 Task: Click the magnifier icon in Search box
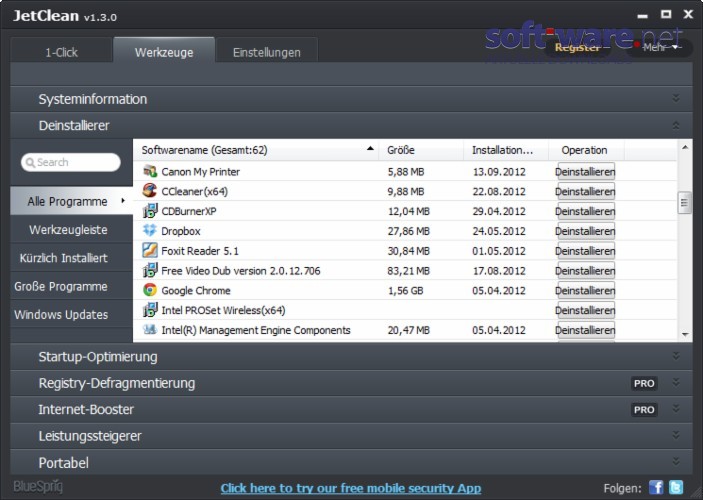pos(30,162)
